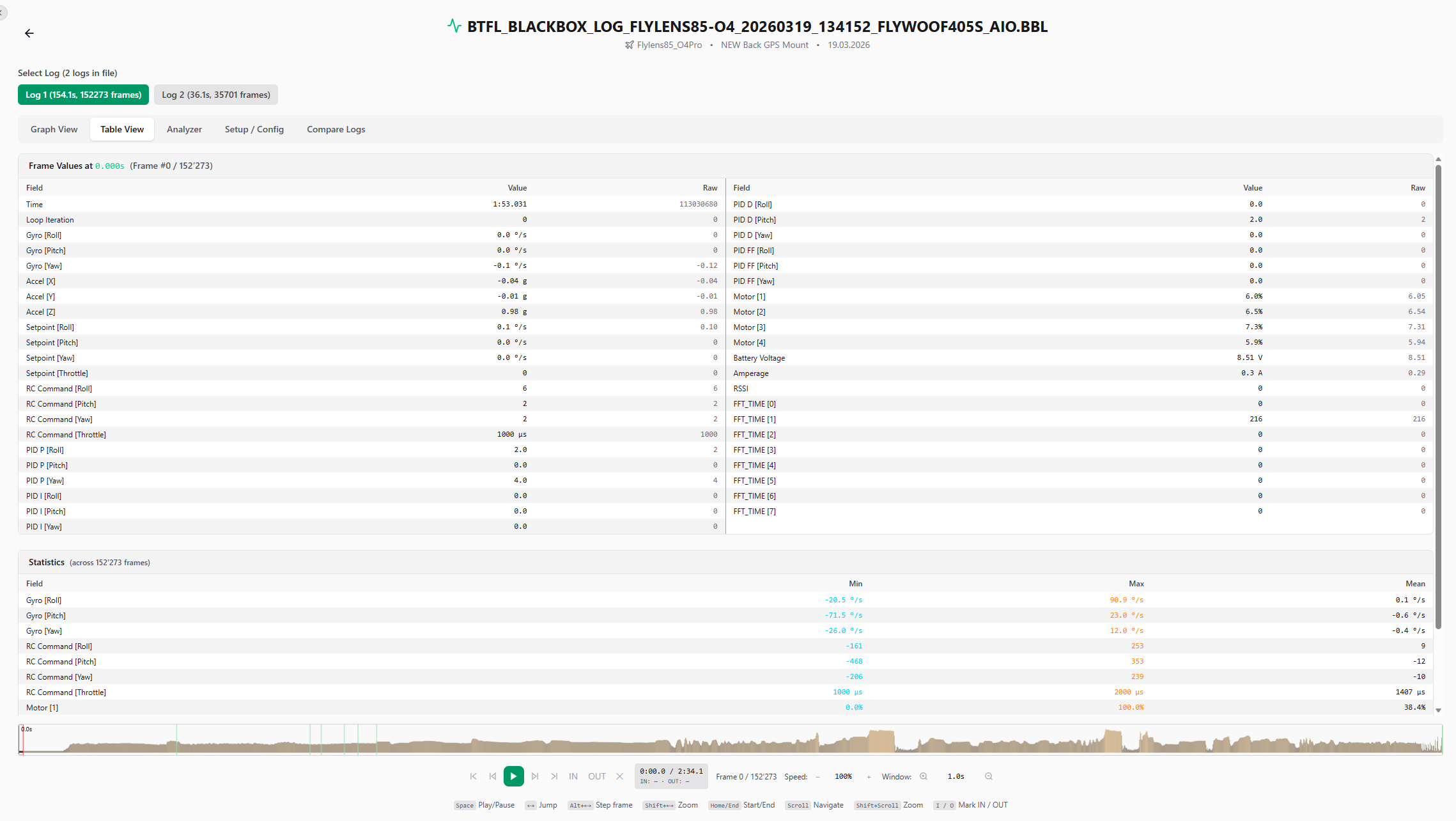Open the Analyzer tab
Screen dimensions: 1456x821
[184, 129]
